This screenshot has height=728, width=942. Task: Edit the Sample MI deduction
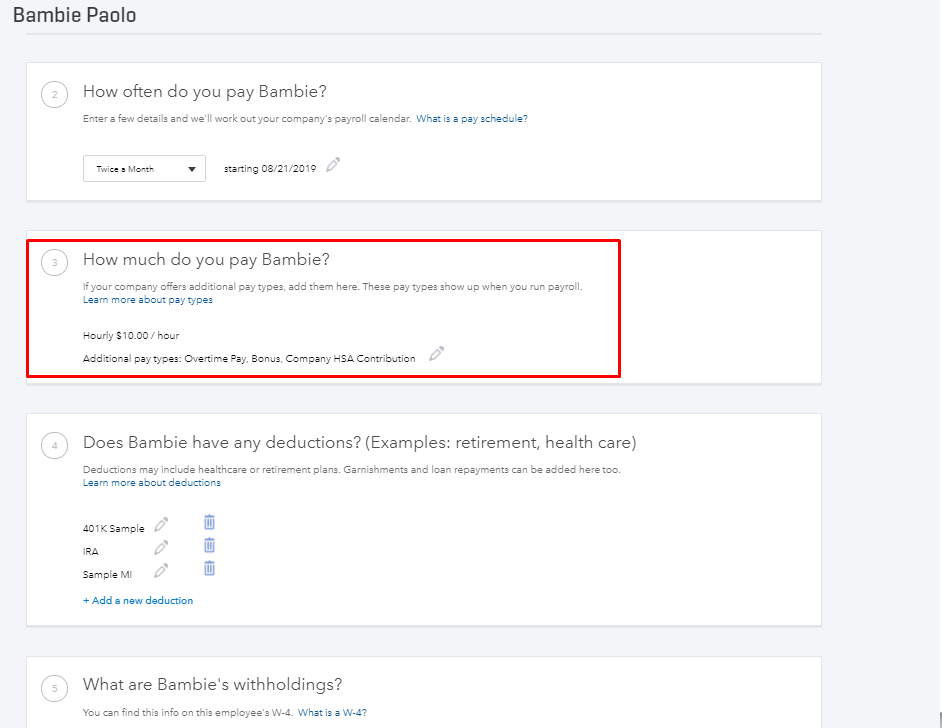(161, 570)
